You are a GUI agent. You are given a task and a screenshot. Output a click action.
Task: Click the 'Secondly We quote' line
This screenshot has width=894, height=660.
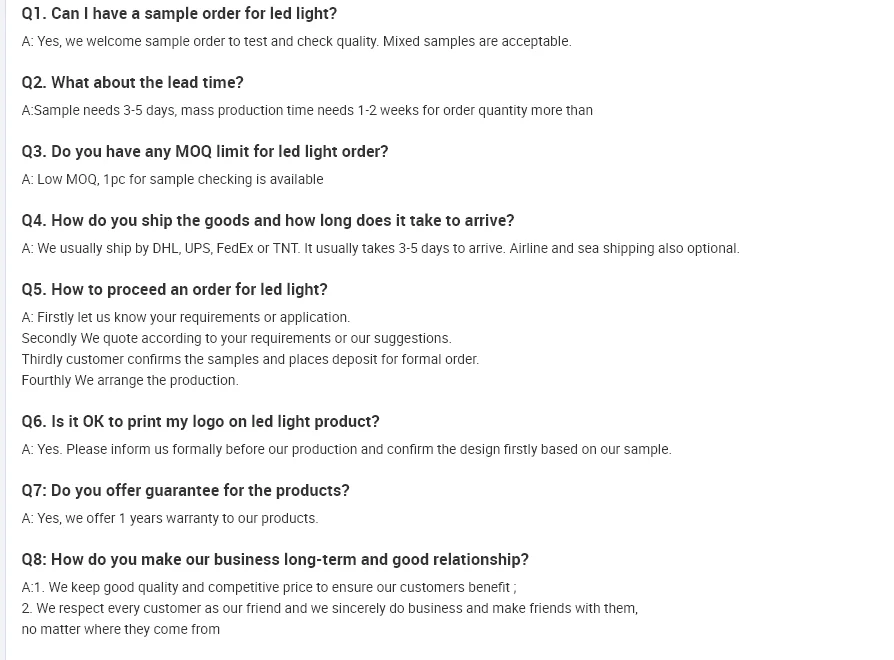[236, 338]
